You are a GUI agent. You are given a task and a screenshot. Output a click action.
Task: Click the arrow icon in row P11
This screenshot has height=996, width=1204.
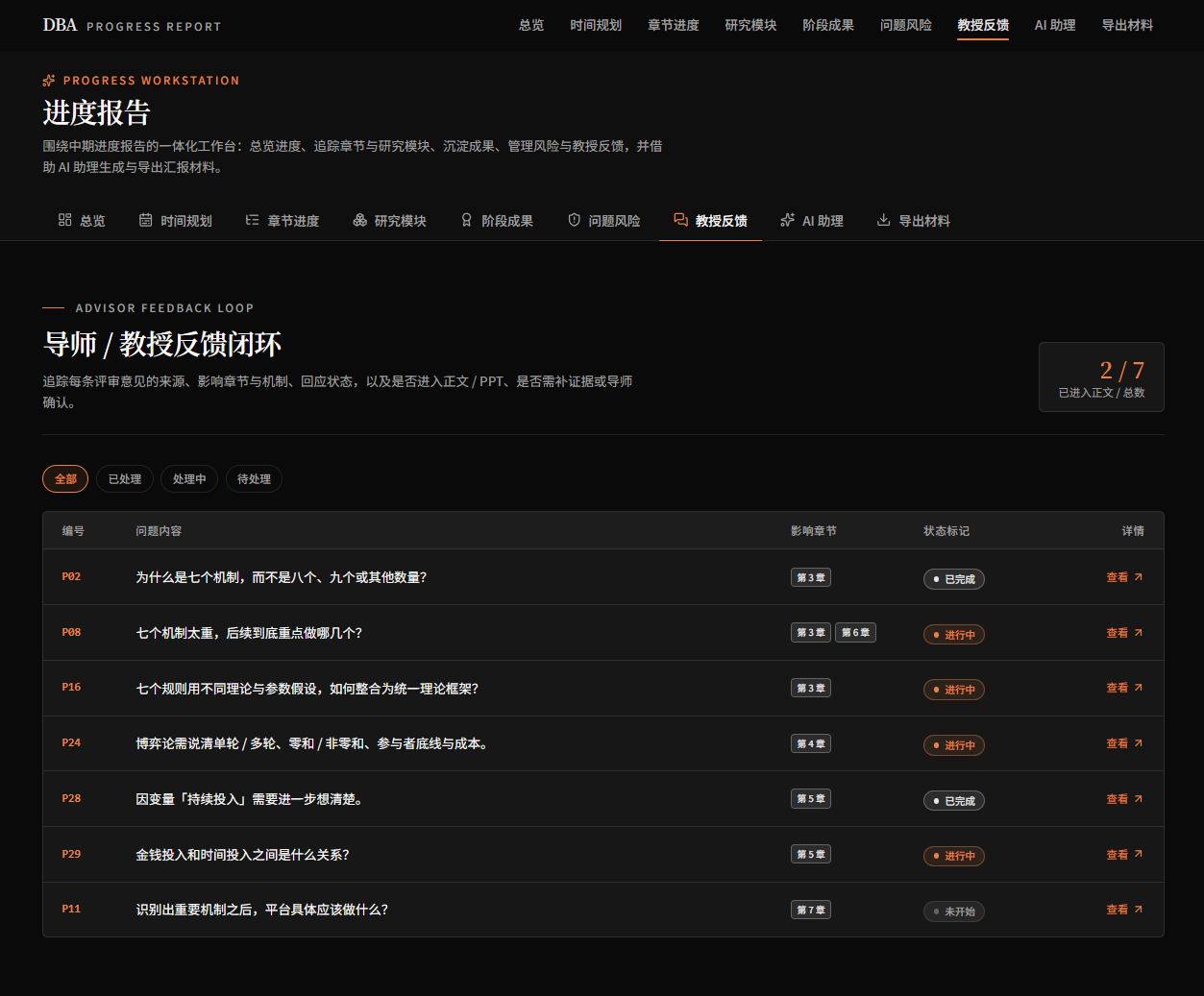pos(1139,910)
